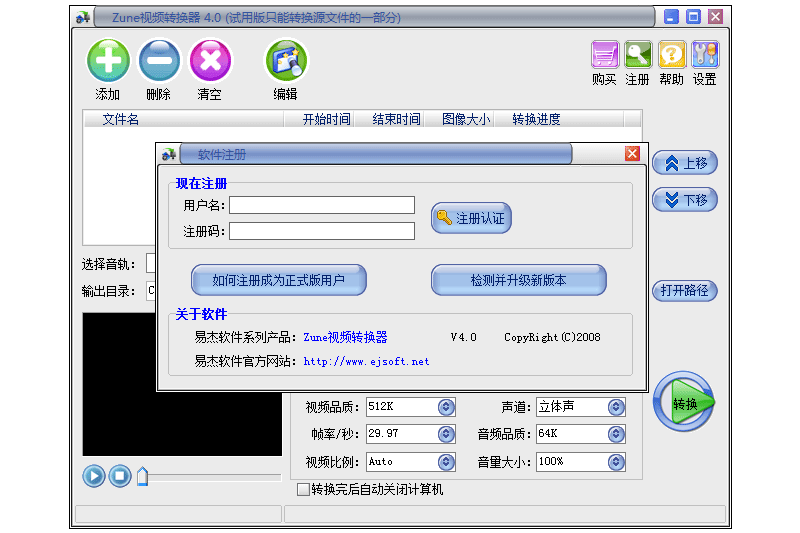
Task: Click the 打开路径 open path button
Action: coord(685,291)
